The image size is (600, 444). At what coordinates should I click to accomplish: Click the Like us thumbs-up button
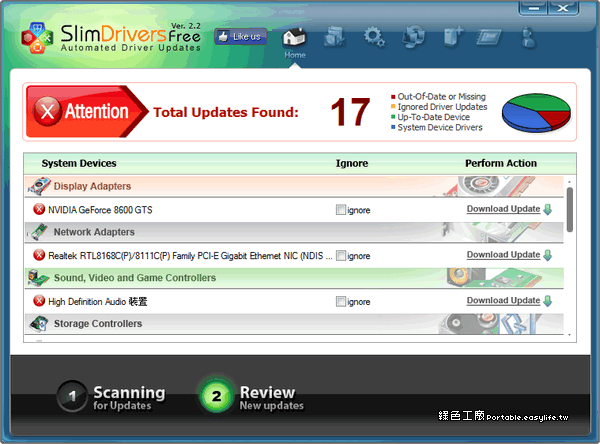click(x=240, y=37)
